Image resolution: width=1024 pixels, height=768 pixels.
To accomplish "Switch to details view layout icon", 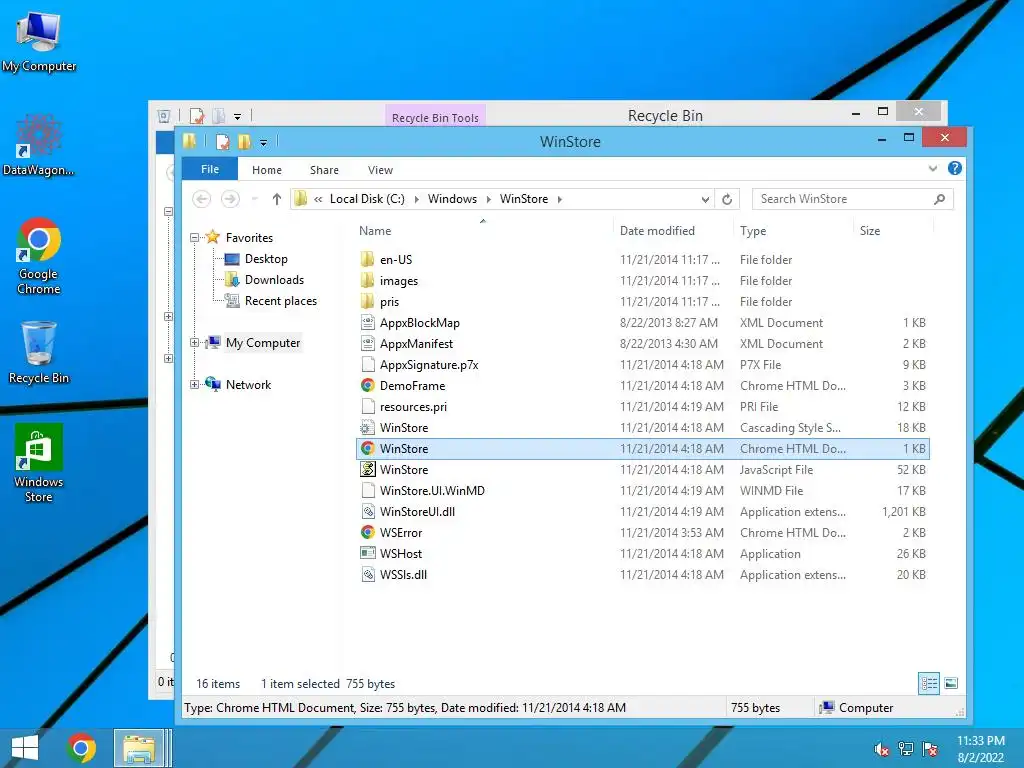I will click(x=929, y=684).
